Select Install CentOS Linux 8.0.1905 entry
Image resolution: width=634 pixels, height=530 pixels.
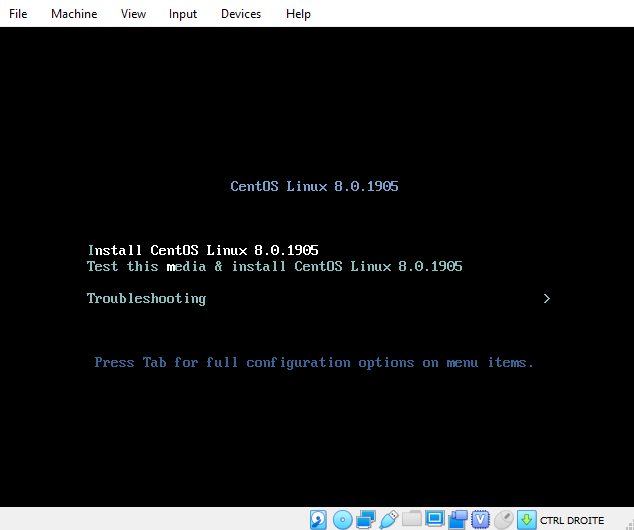203,250
